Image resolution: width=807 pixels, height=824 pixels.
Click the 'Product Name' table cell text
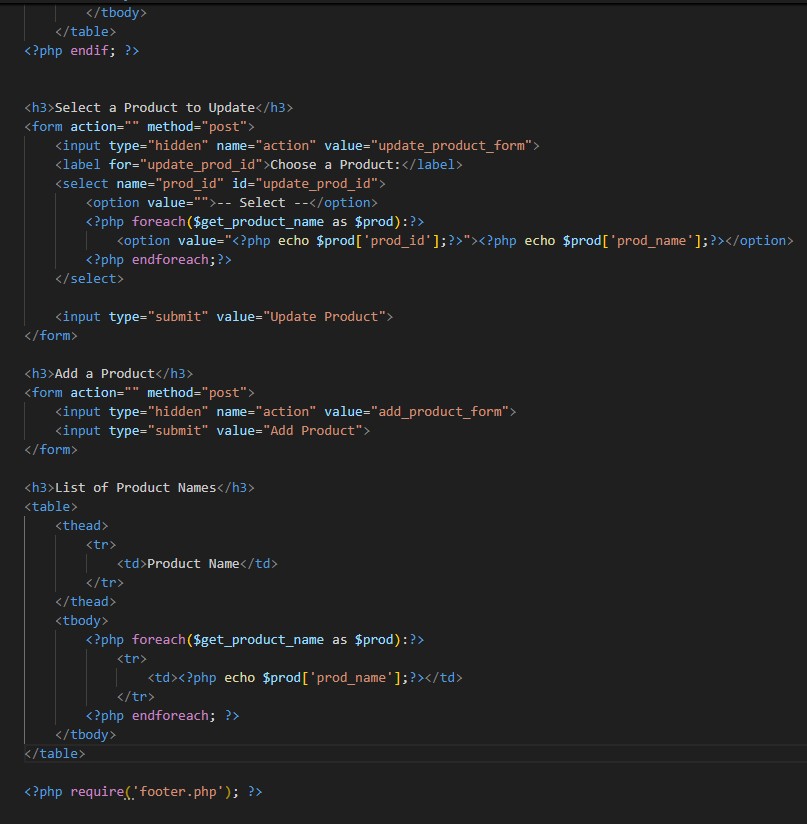pyautogui.click(x=193, y=564)
